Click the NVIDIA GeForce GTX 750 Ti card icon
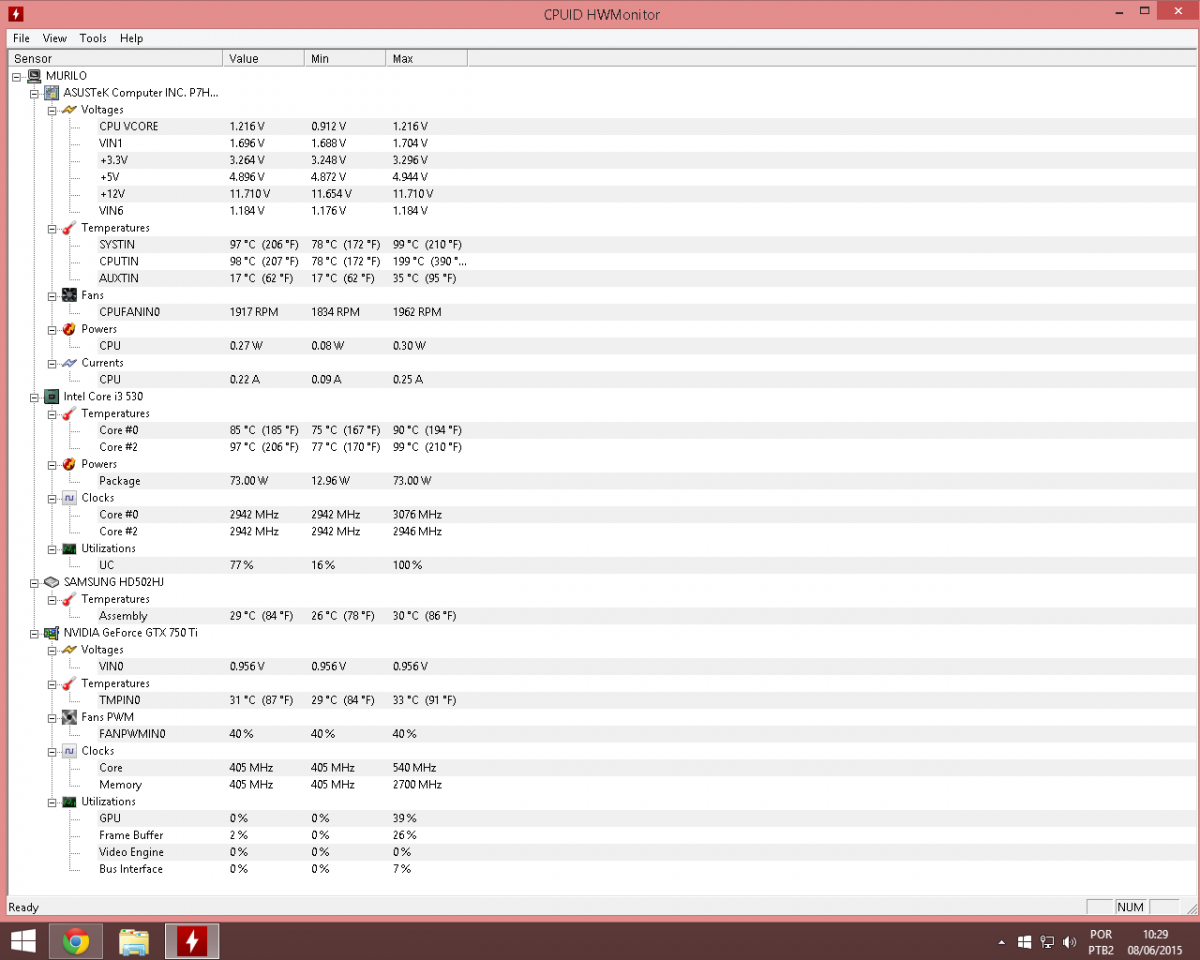Viewport: 1200px width, 960px height. point(51,633)
